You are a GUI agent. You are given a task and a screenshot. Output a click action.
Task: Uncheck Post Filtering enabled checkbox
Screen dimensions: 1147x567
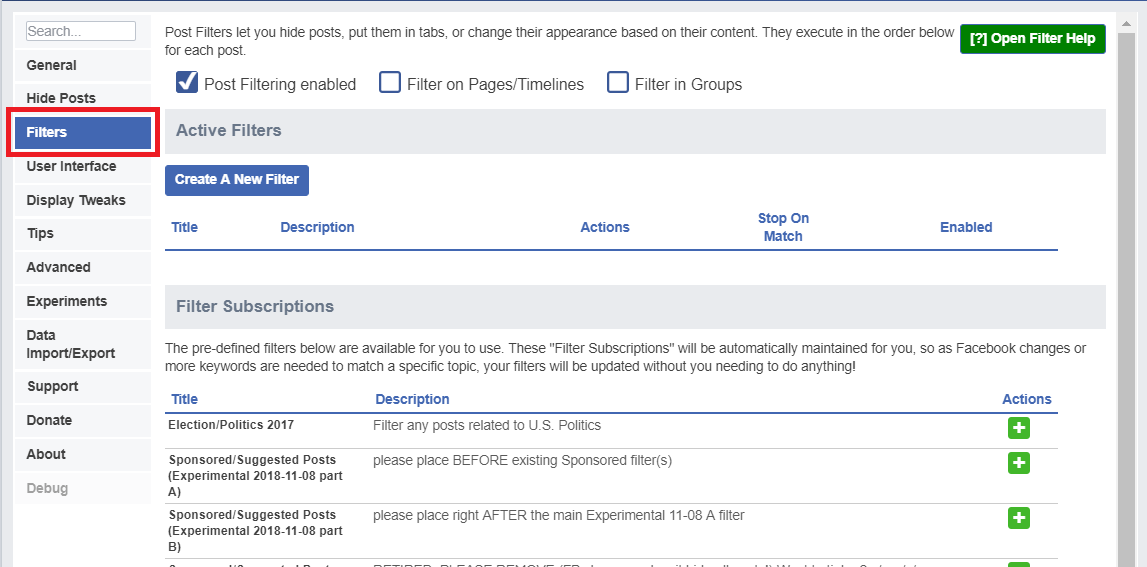click(x=187, y=83)
